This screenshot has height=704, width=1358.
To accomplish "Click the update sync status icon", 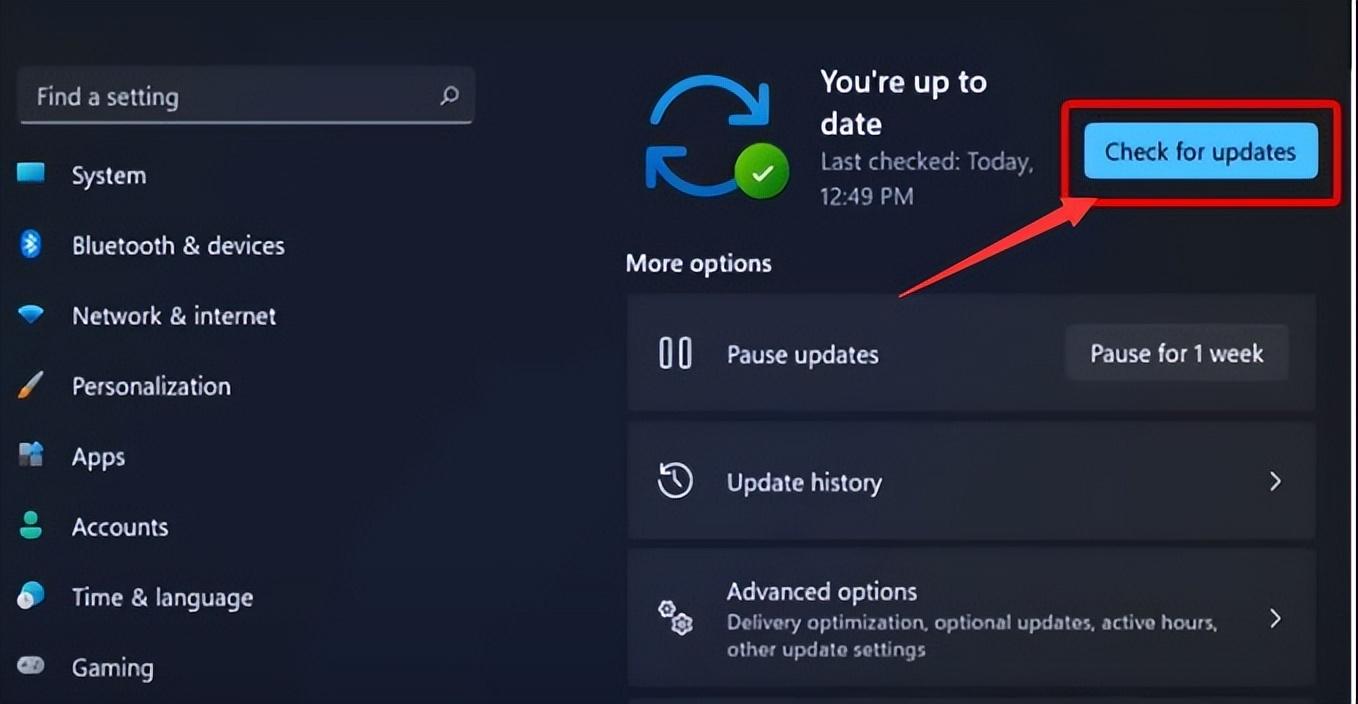I will (x=716, y=137).
